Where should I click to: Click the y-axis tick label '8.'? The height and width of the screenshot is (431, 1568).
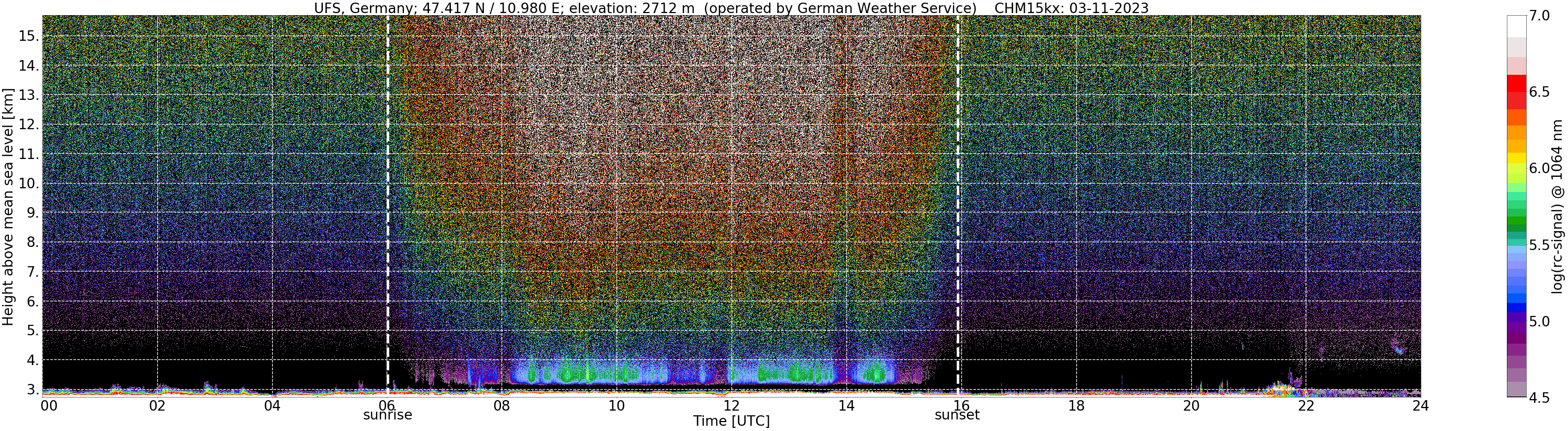(32, 242)
